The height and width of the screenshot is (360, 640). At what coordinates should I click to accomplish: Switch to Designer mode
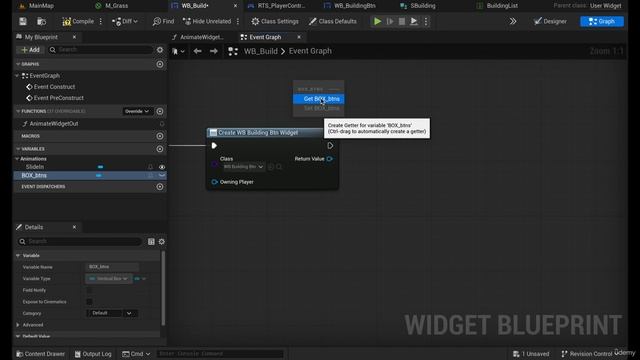tap(550, 21)
